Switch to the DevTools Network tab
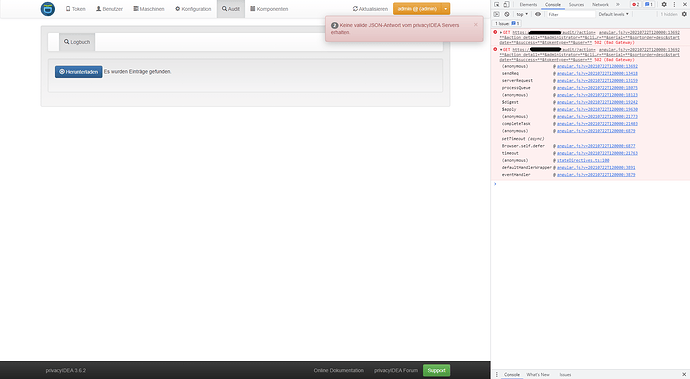Screen dimensions: 690x379 tap(600, 4)
